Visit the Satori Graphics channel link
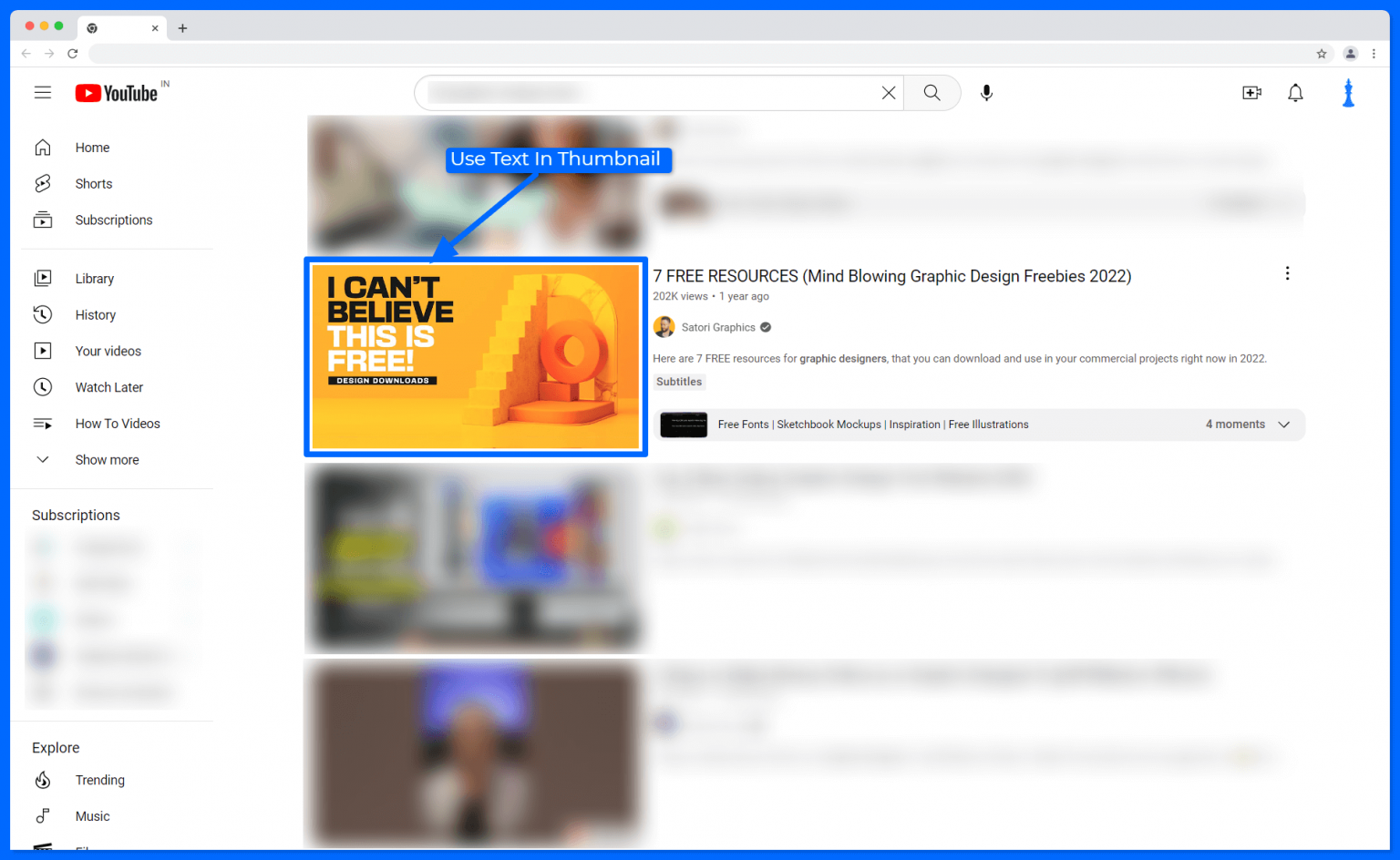 pos(718,326)
